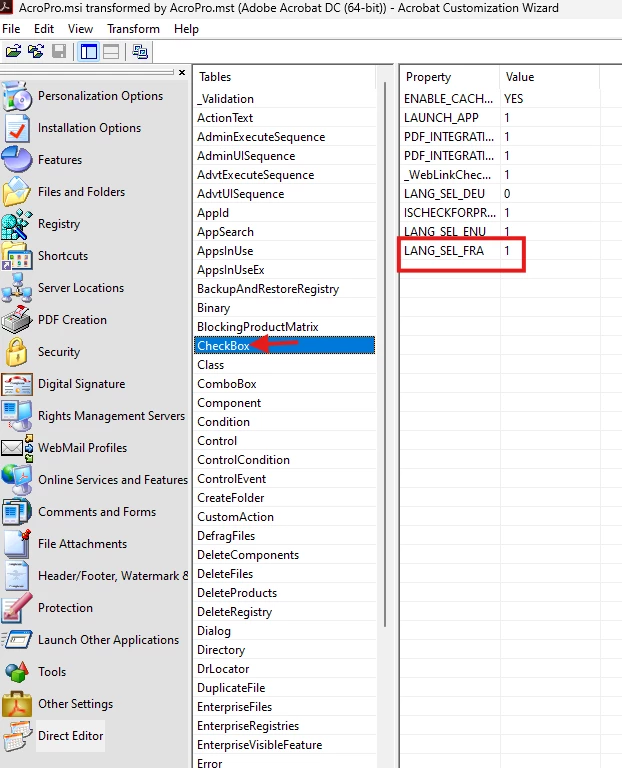Screen dimensions: 622x768
Task: Click the 0 value of LANG_SEL_DEU
Action: click(x=507, y=193)
